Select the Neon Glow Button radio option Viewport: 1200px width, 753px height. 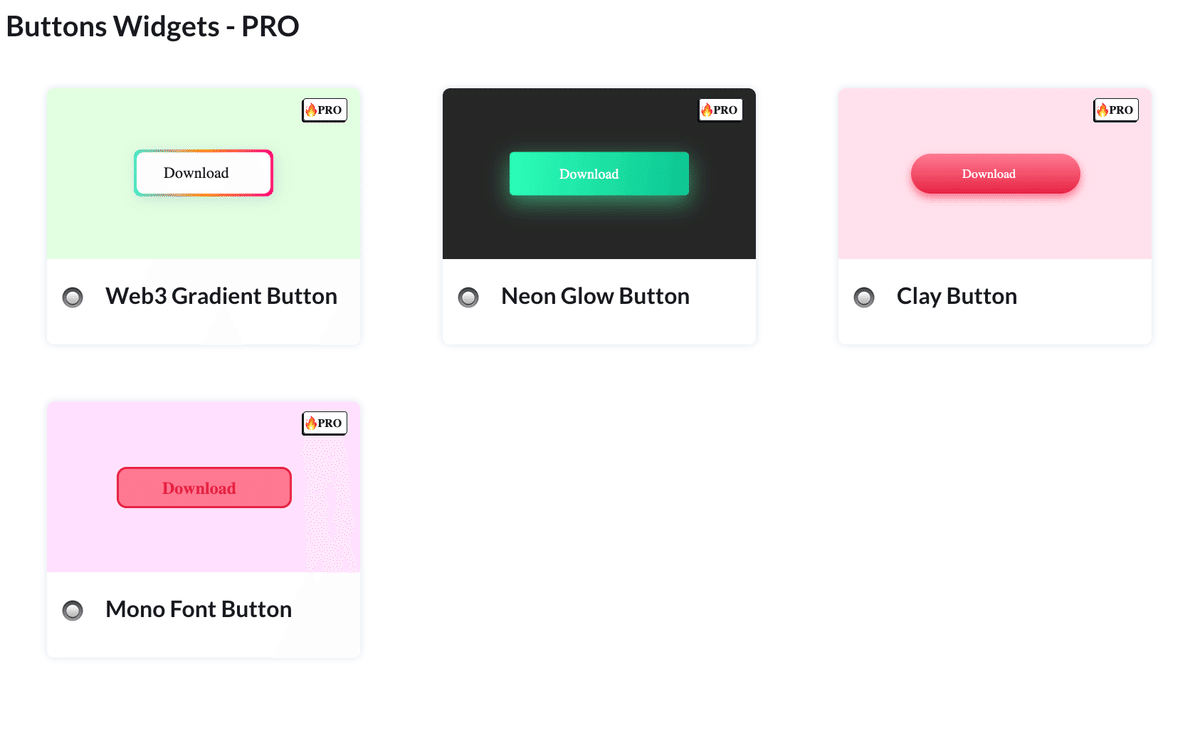[x=468, y=297]
